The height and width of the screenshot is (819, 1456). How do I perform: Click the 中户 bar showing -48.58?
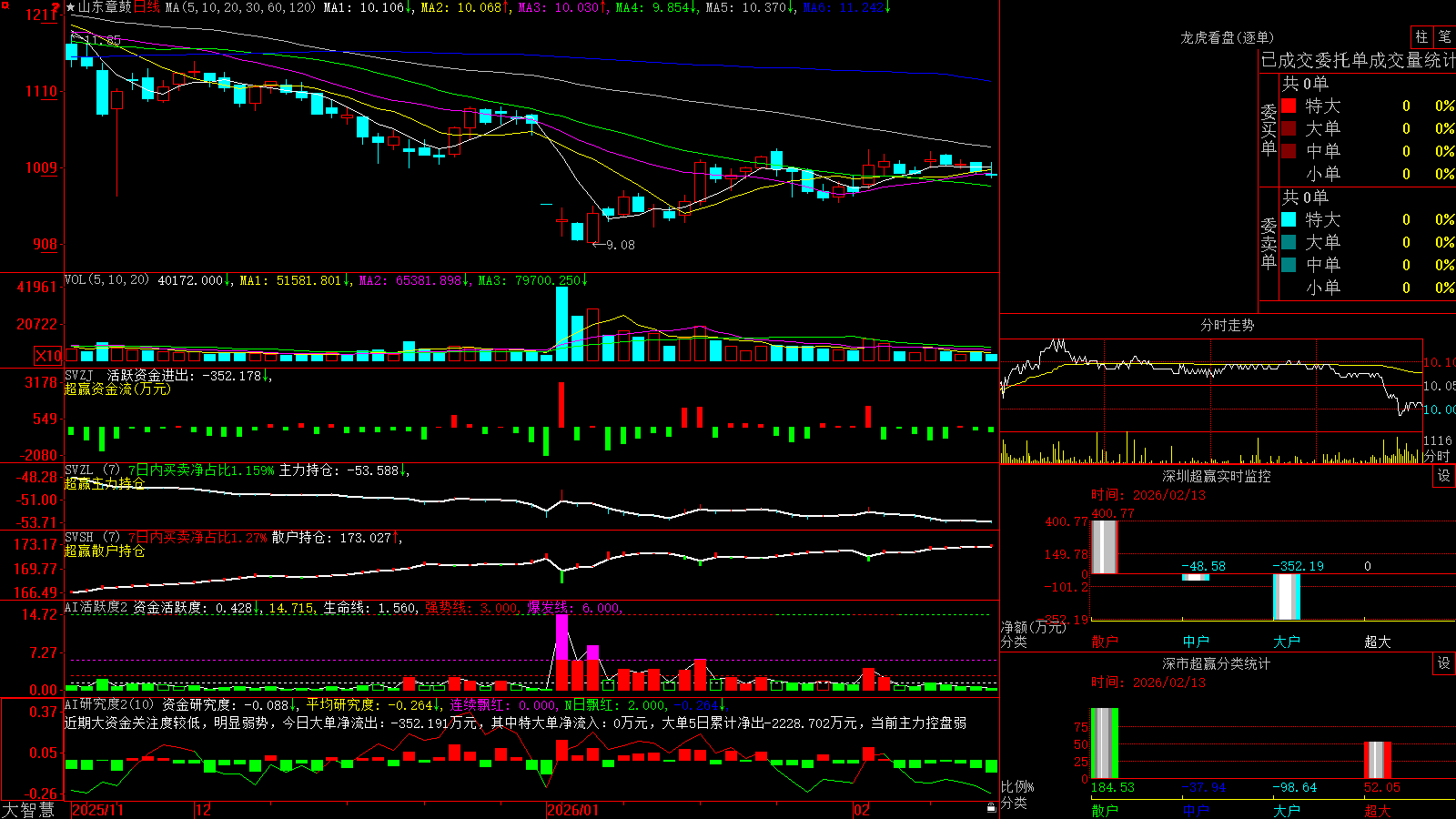1196,577
